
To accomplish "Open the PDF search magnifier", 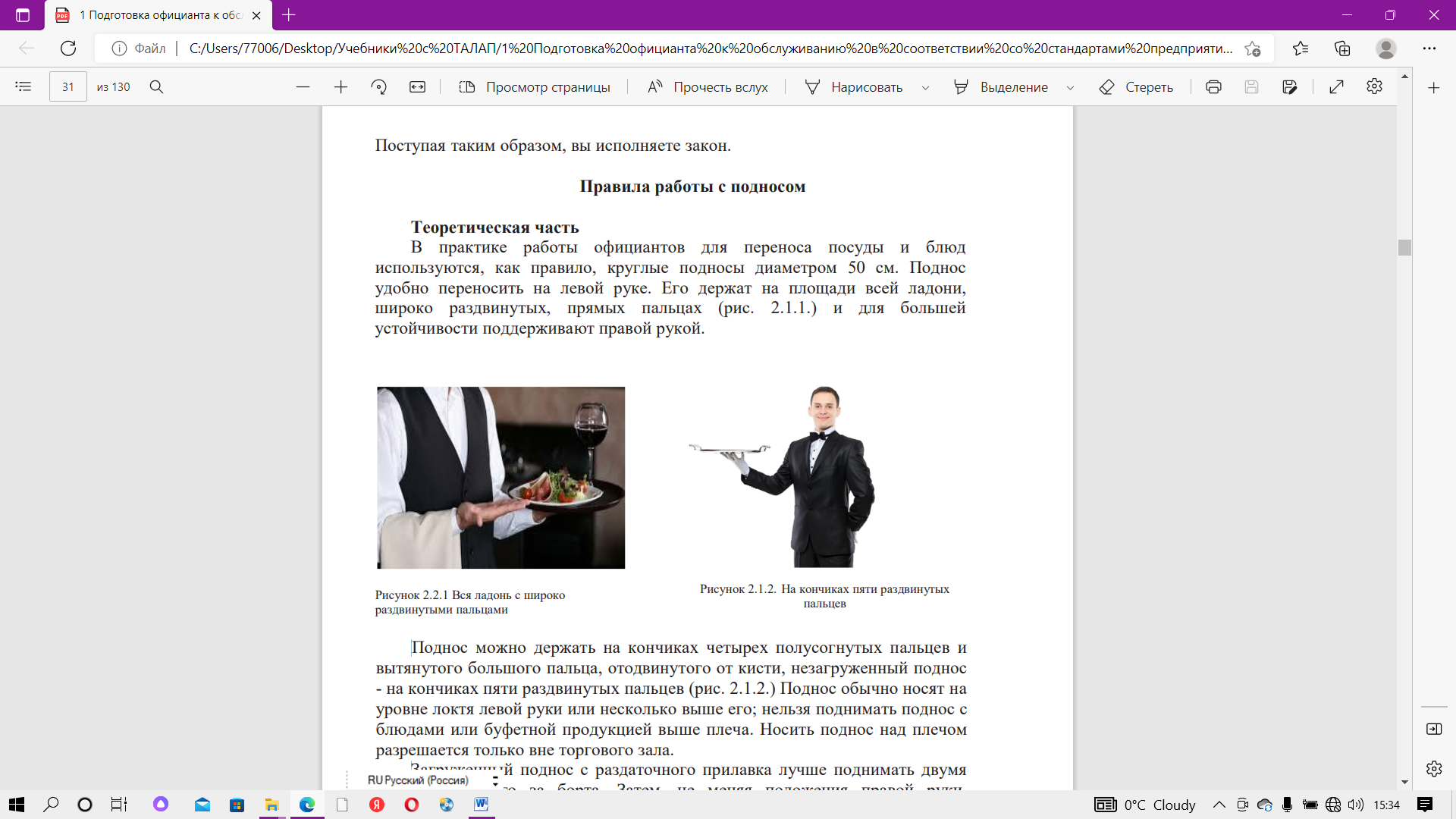I will (x=156, y=86).
